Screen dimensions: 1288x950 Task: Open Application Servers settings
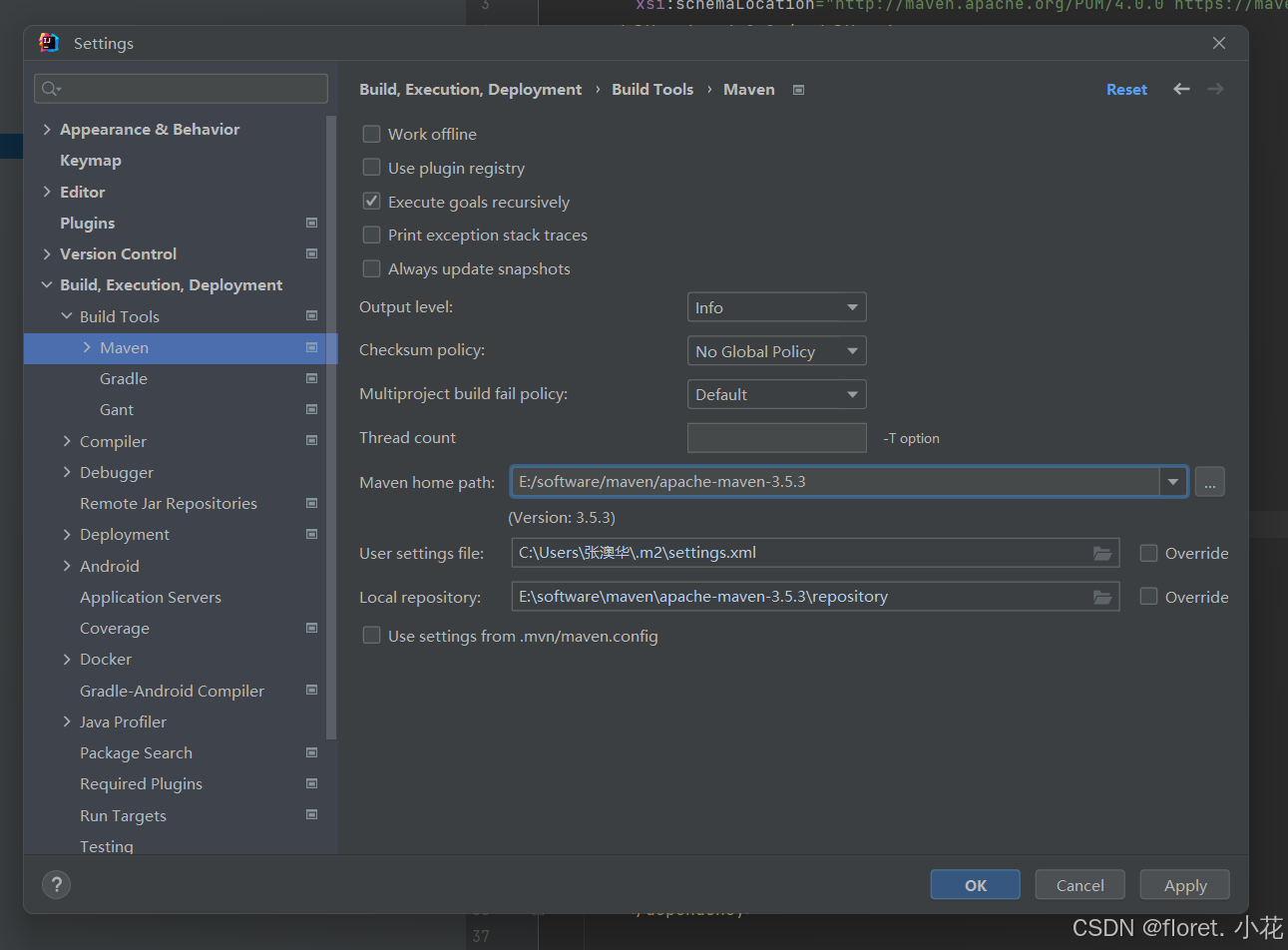[x=151, y=597]
